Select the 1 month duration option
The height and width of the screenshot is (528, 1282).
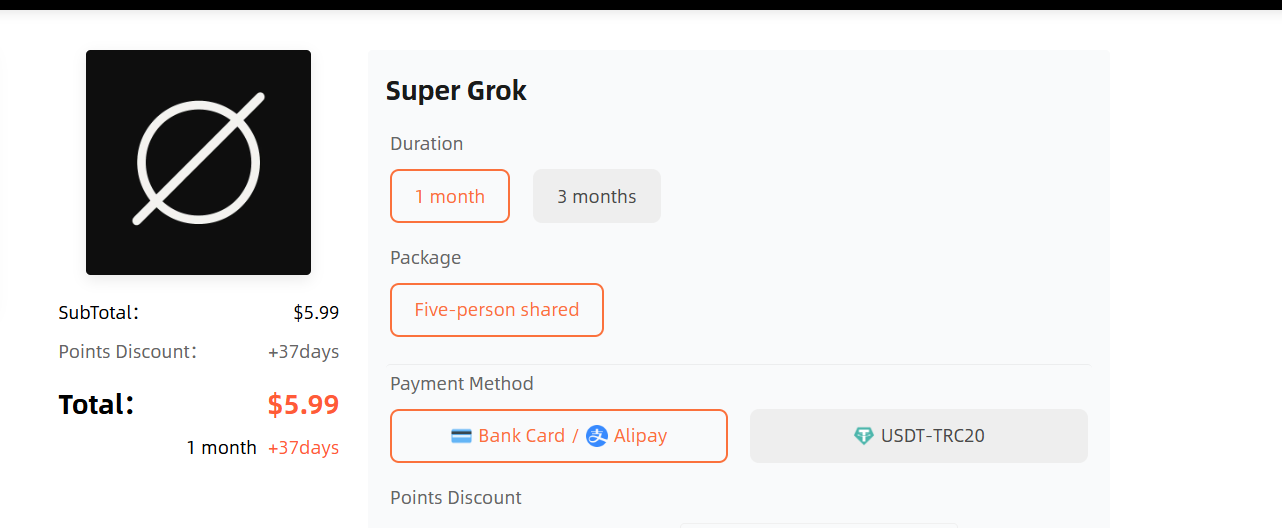tap(450, 196)
